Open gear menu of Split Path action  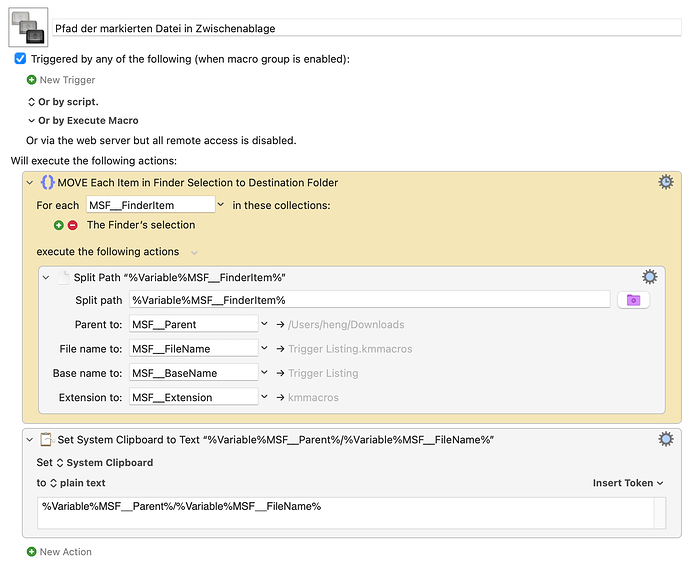click(649, 277)
